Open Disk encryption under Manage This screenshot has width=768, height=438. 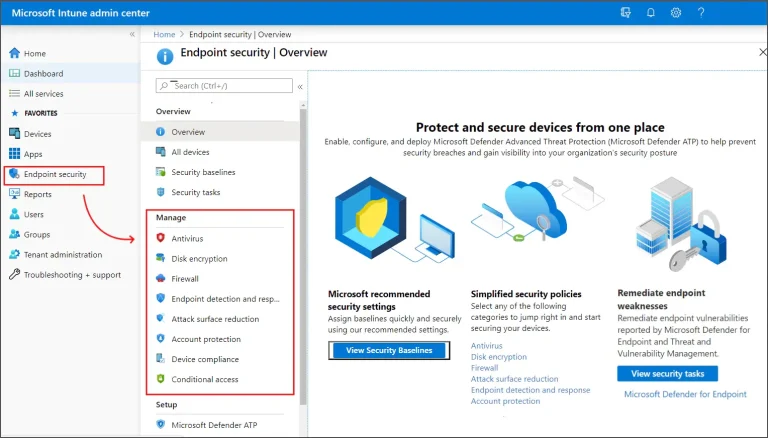[x=199, y=259]
